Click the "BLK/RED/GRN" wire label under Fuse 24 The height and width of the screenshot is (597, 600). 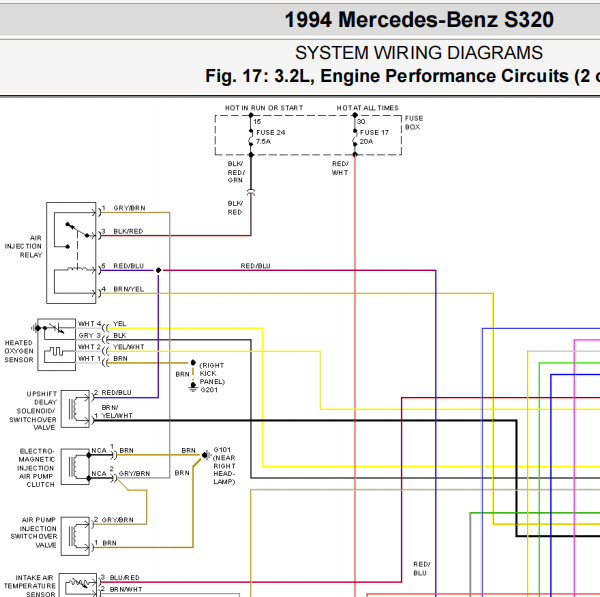[236, 172]
